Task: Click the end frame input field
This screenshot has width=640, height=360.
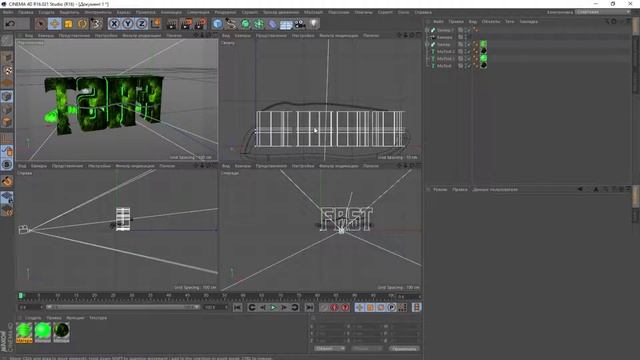Action: click(216, 307)
